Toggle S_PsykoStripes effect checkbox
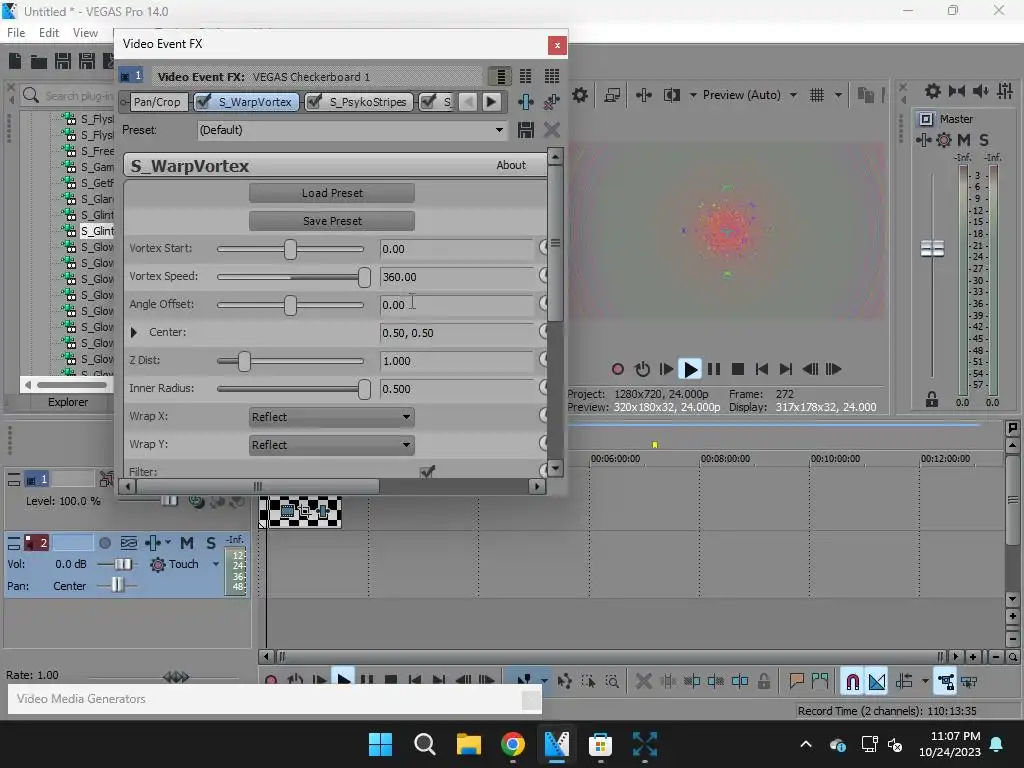The image size is (1024, 768). tap(315, 101)
